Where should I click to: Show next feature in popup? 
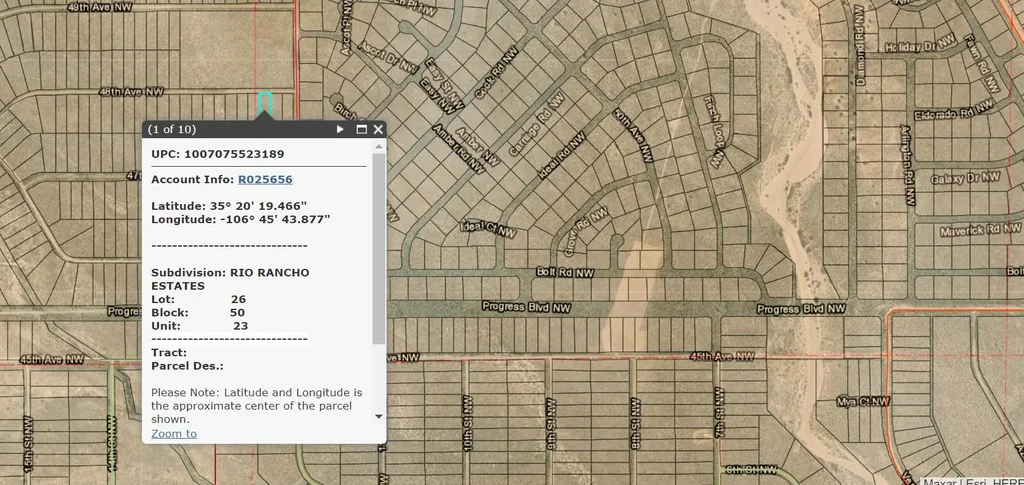coord(340,129)
